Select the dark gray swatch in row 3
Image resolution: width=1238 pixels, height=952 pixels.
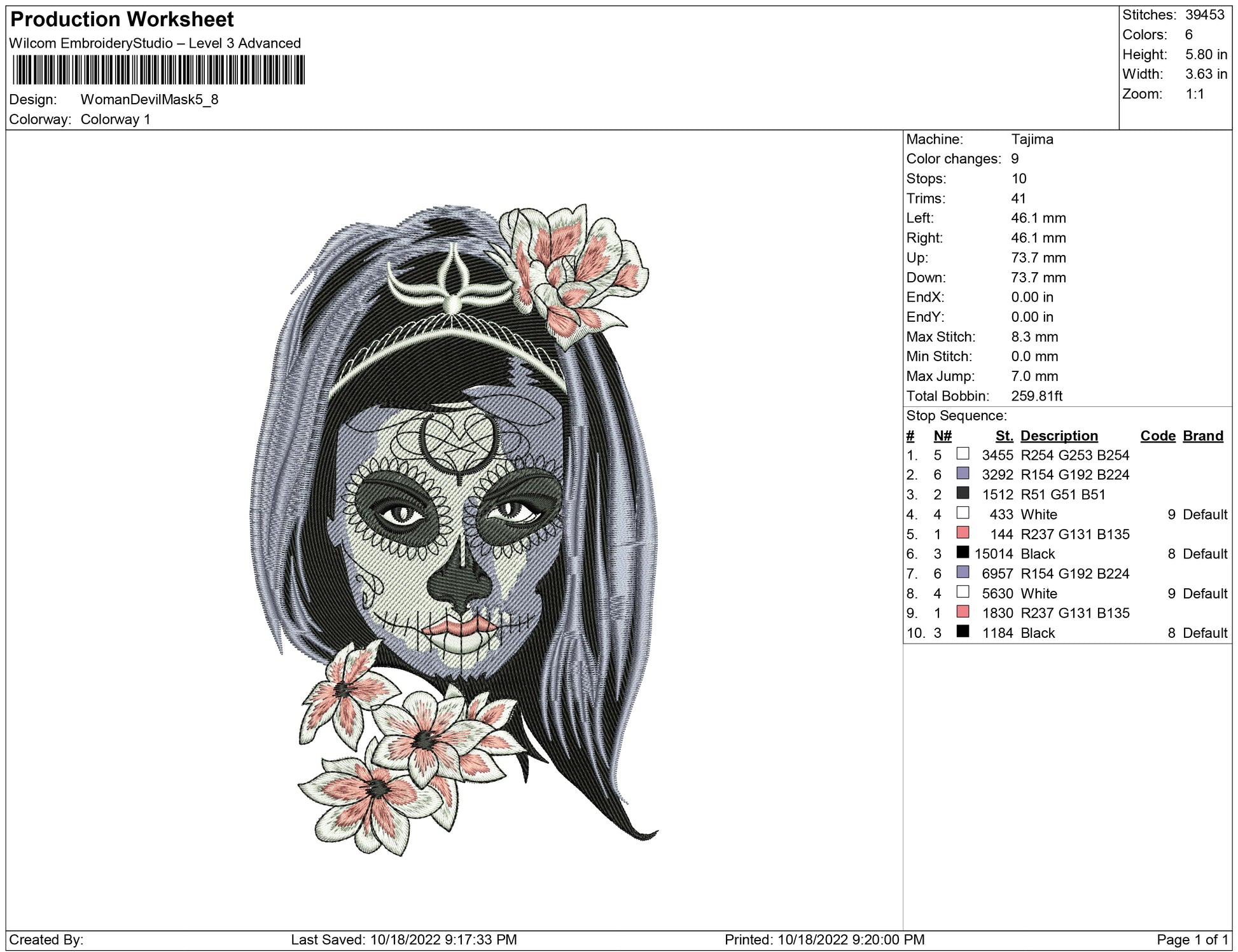coord(963,493)
